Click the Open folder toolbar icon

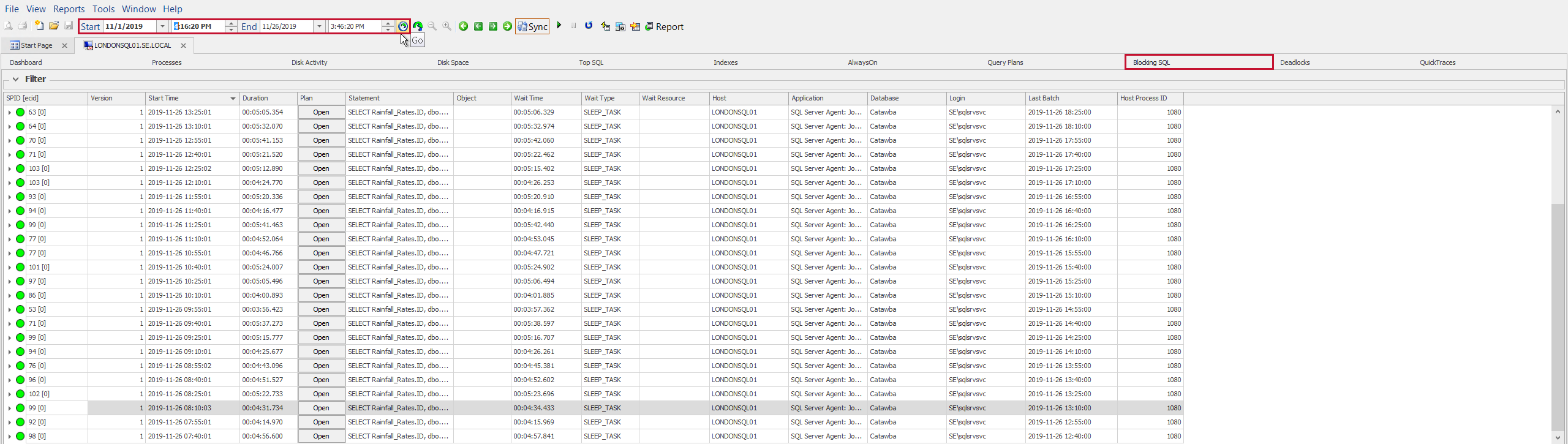[54, 26]
